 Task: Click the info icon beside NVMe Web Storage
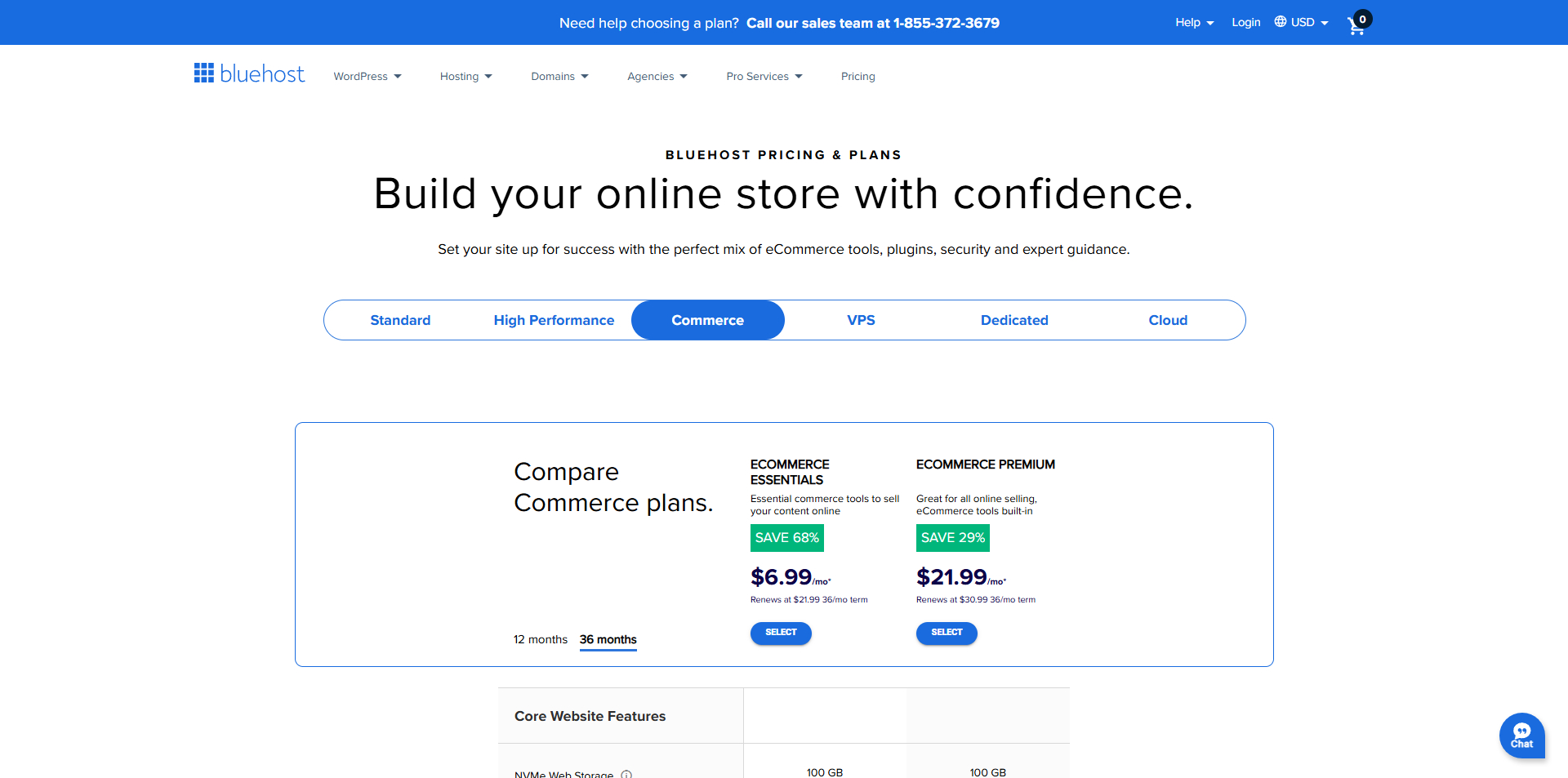pos(626,775)
